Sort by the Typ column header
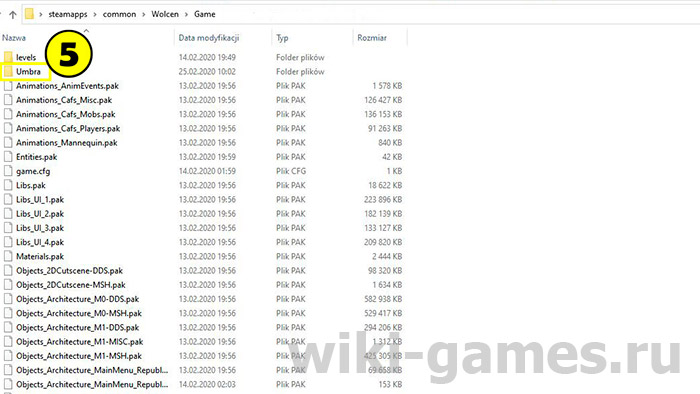700x394 pixels. point(282,38)
